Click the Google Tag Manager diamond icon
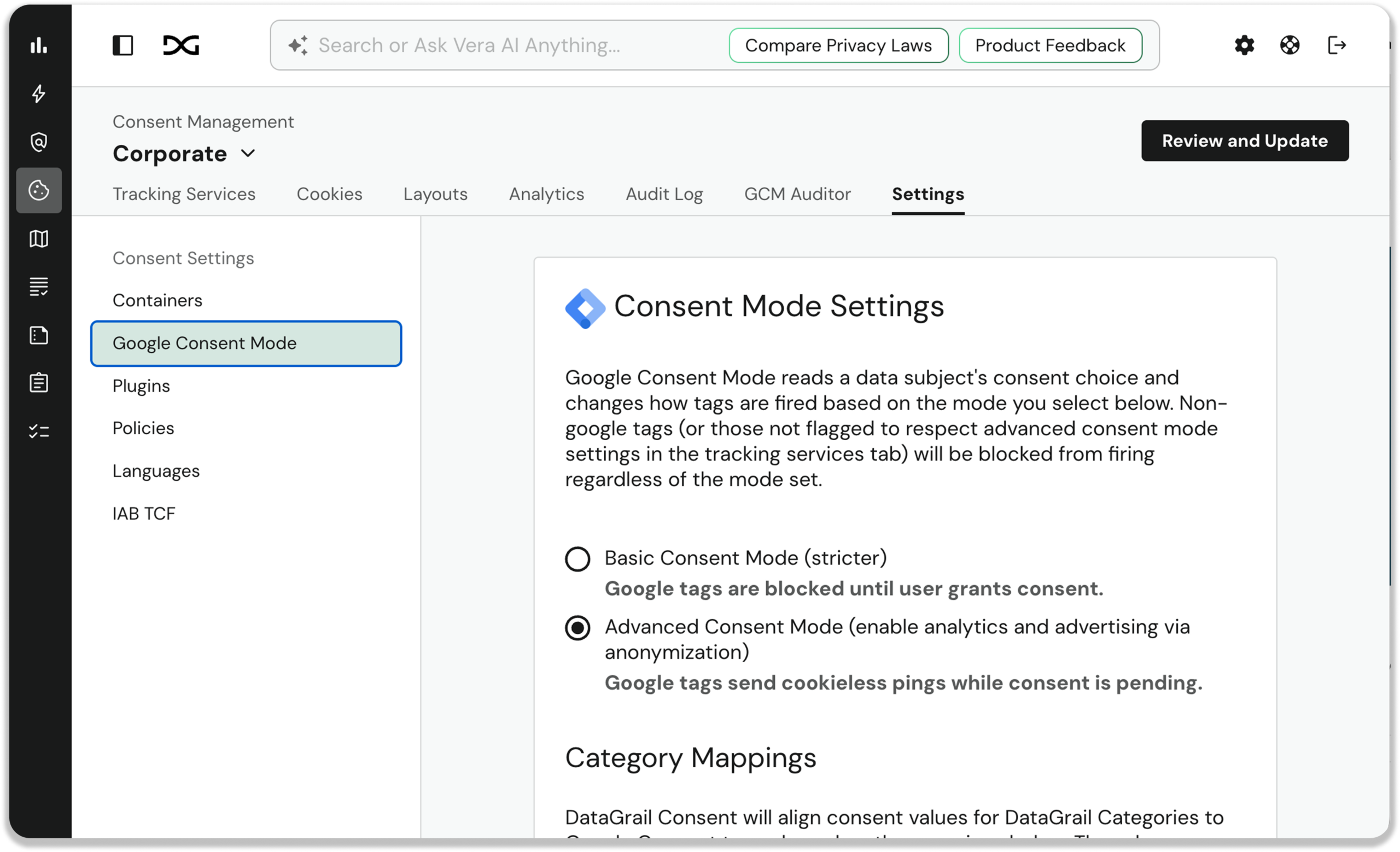1400x852 pixels. coord(585,308)
